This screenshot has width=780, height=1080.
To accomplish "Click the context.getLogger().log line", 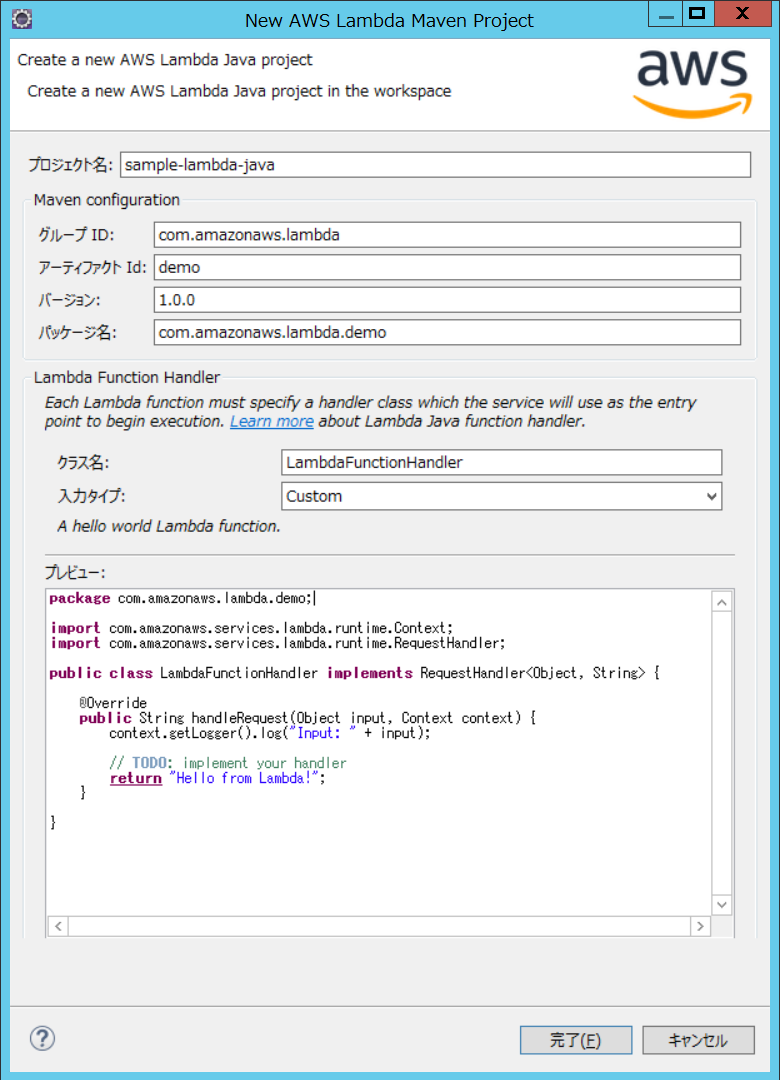I will 269,733.
